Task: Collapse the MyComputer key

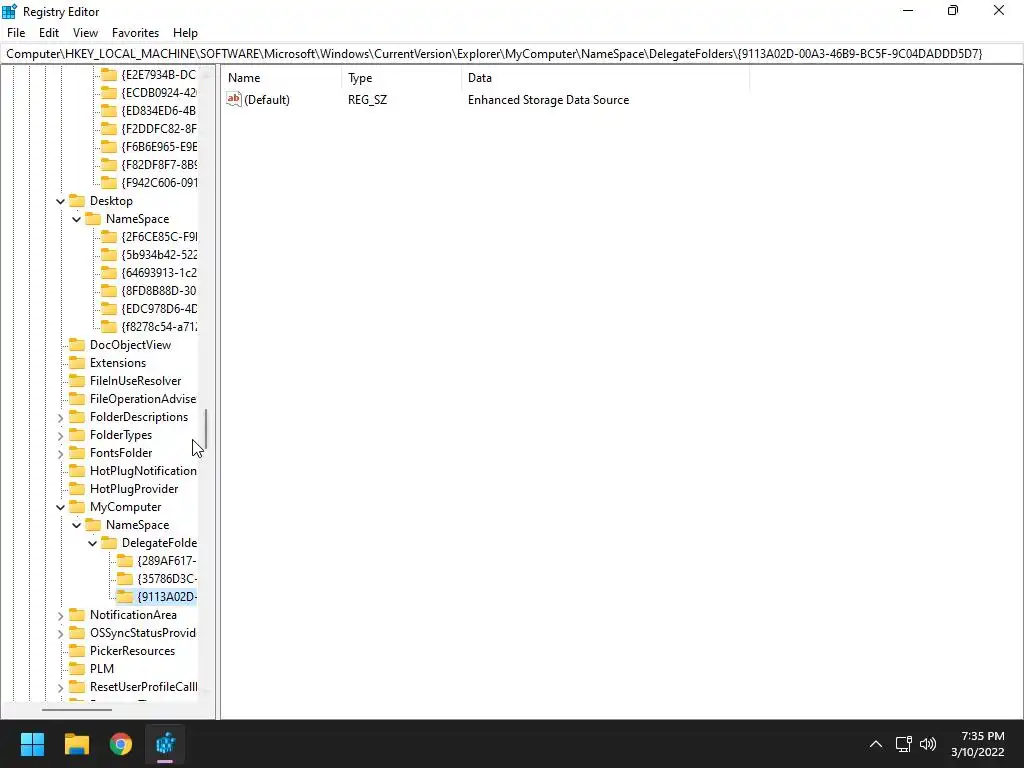Action: (x=60, y=507)
